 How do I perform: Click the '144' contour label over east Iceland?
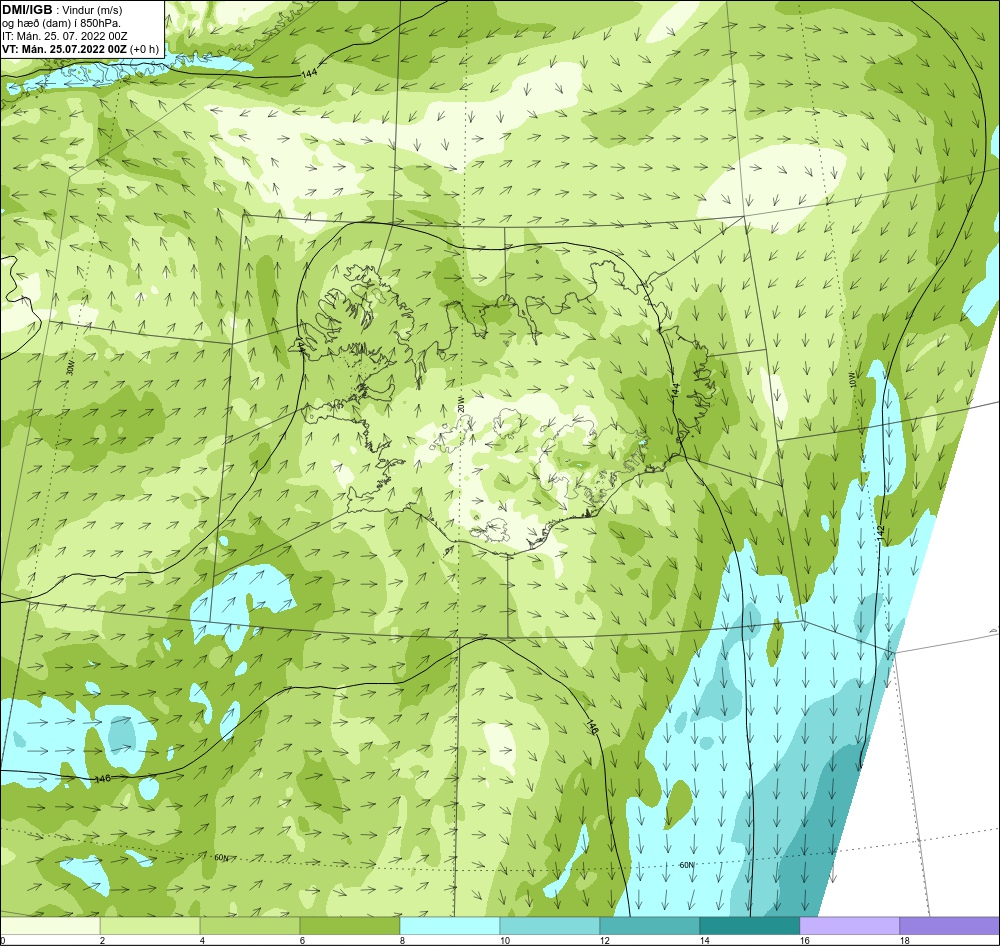[675, 391]
